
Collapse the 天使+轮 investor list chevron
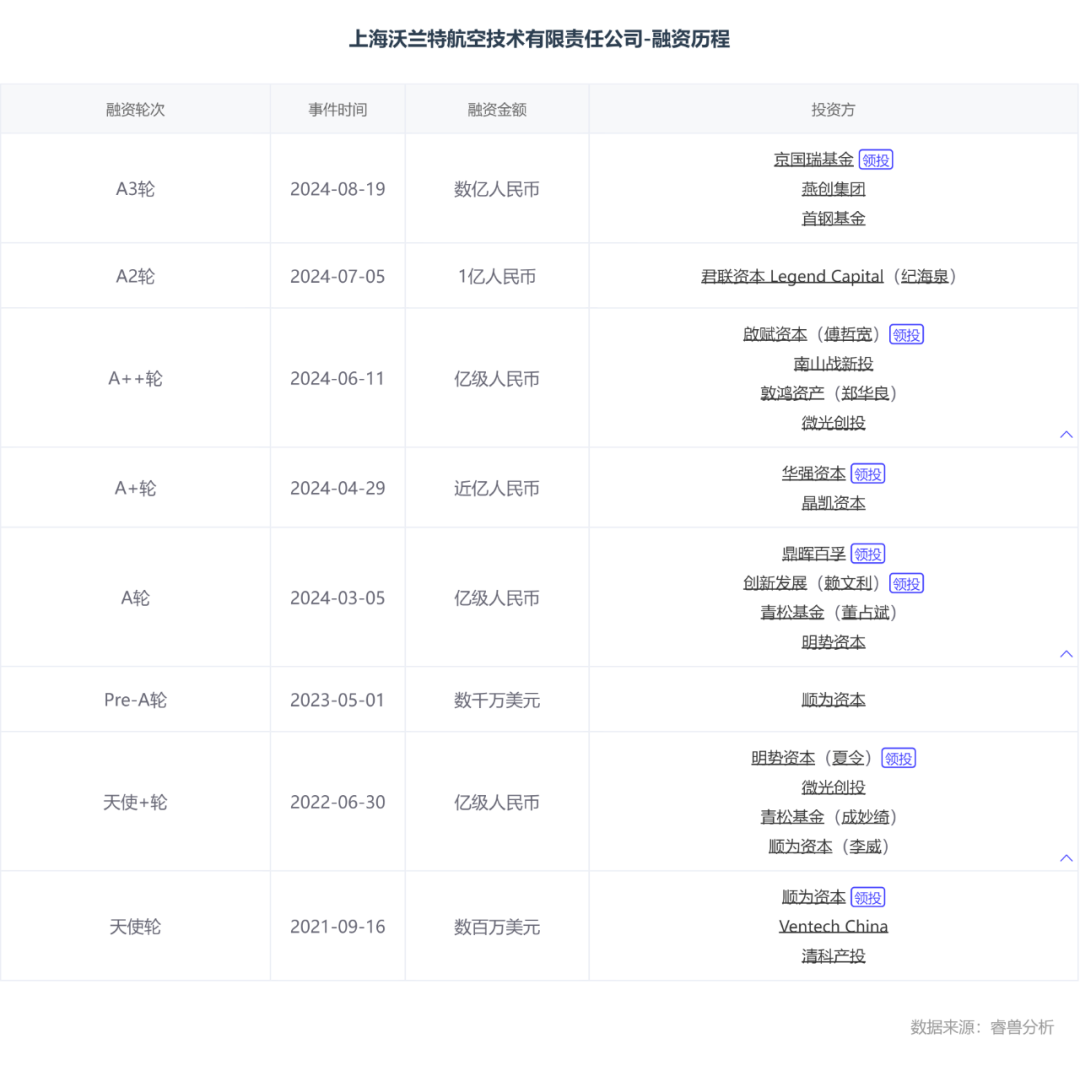click(x=1066, y=858)
